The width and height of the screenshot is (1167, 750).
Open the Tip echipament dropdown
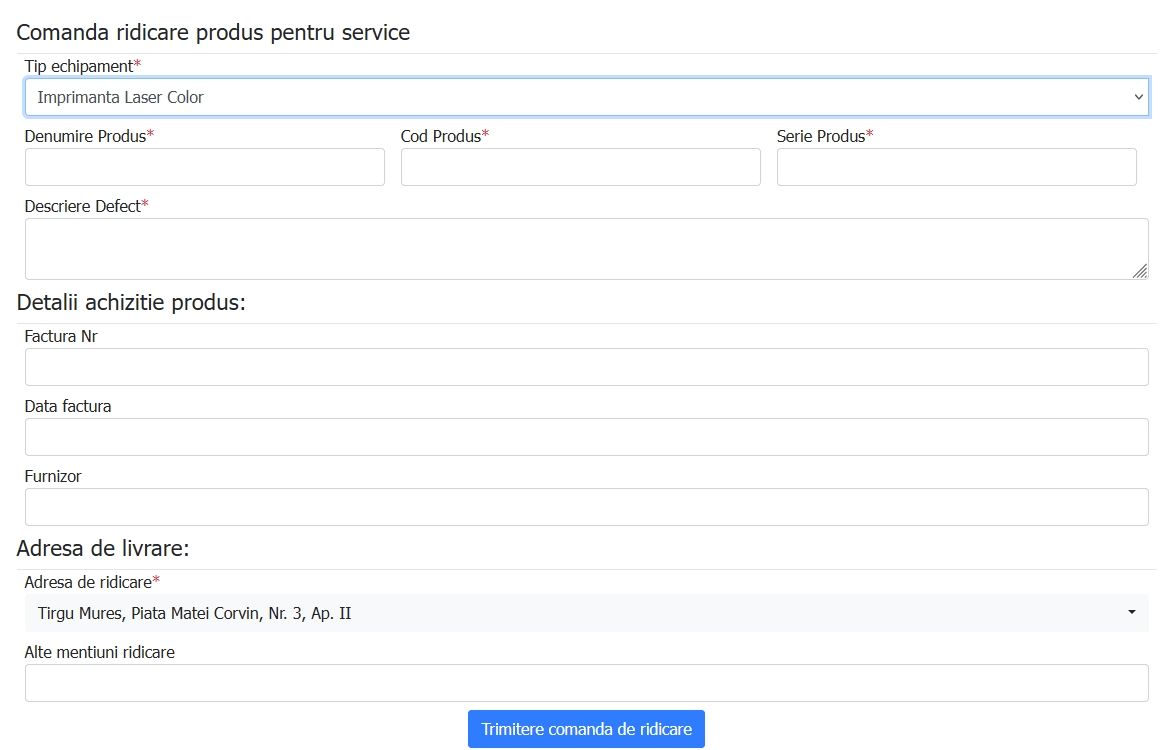pyautogui.click(x=586, y=97)
